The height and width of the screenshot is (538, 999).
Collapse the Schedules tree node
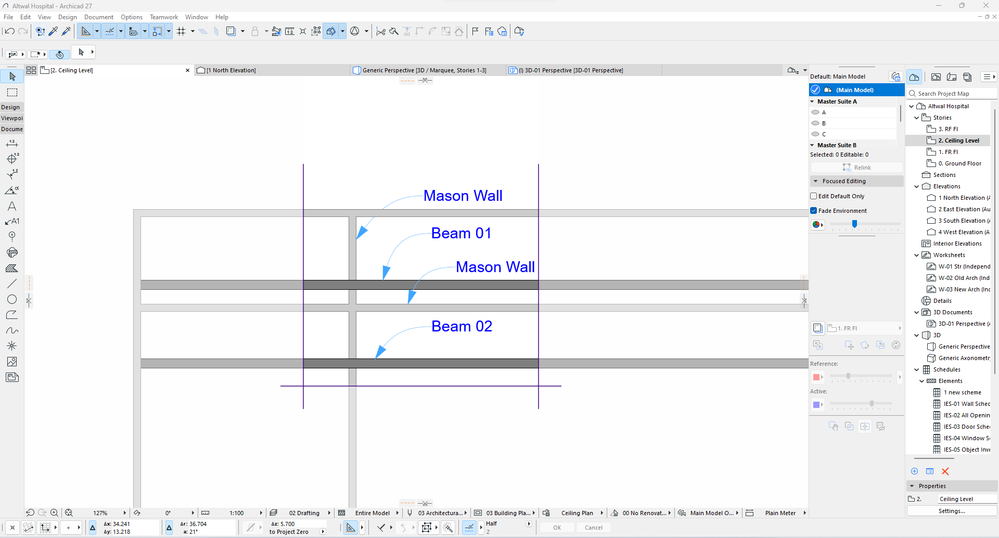[x=917, y=369]
